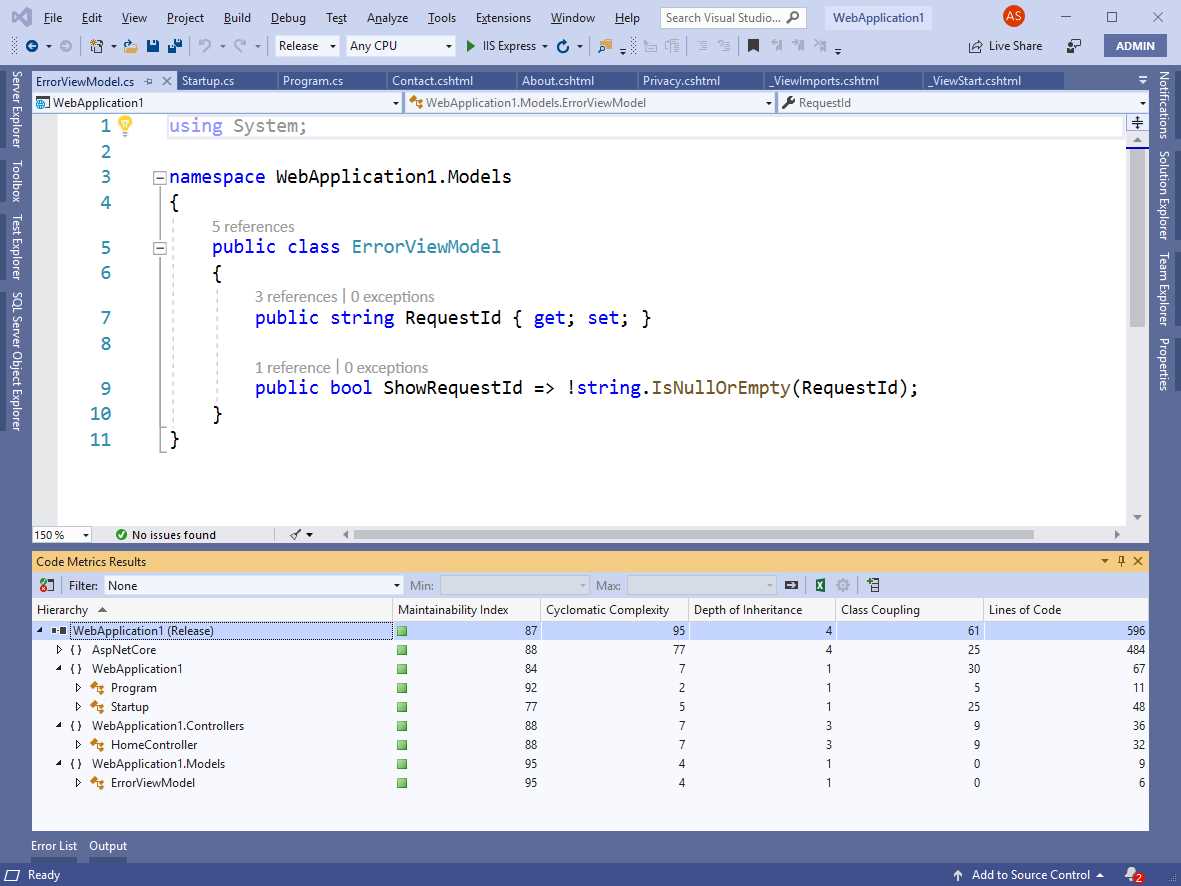Change the 150% editor zoom level
1181x886 pixels.
tap(60, 534)
